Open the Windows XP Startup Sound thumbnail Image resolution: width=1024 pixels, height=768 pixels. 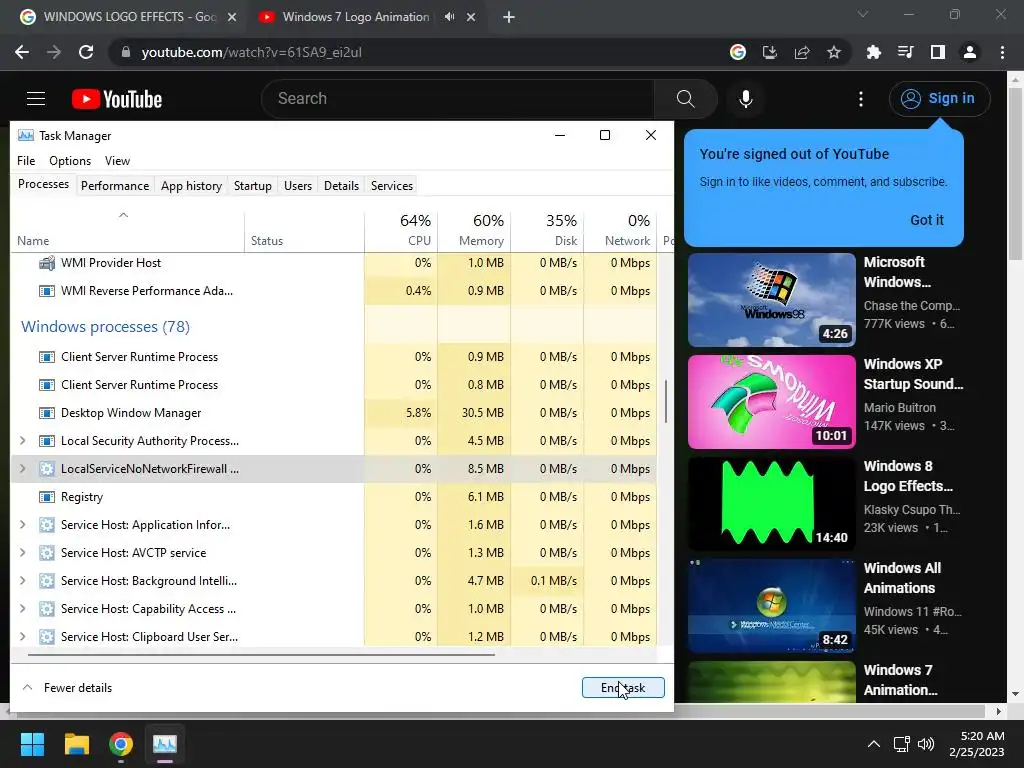click(771, 402)
